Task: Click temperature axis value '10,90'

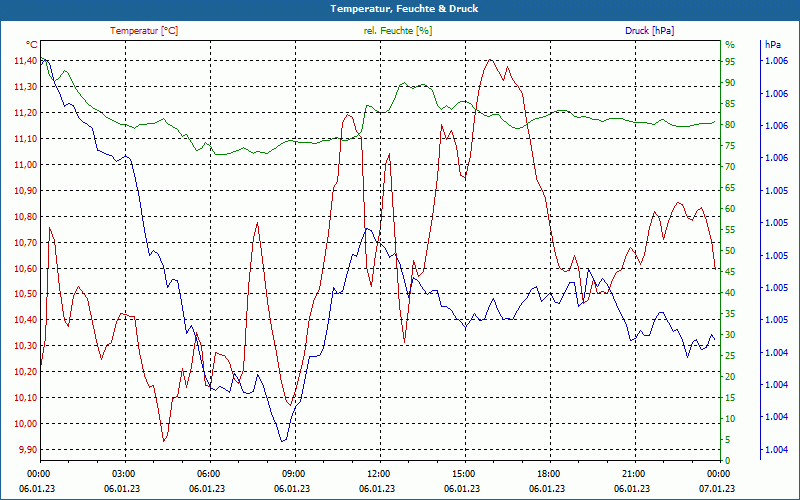Action: 25,191
